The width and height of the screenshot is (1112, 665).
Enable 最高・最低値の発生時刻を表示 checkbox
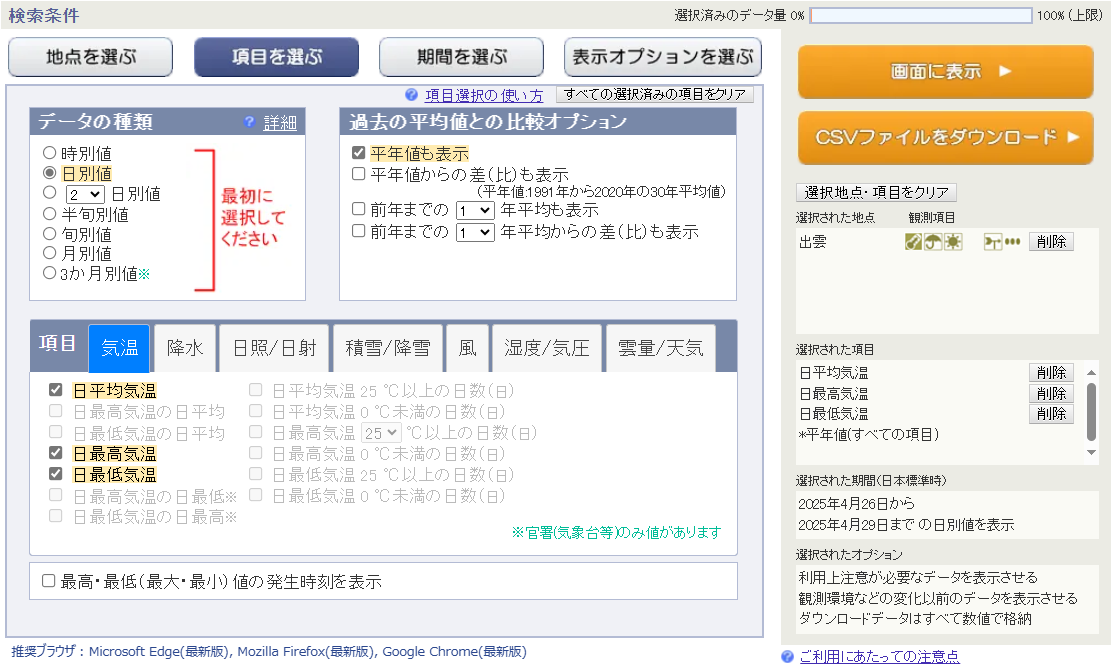click(48, 581)
